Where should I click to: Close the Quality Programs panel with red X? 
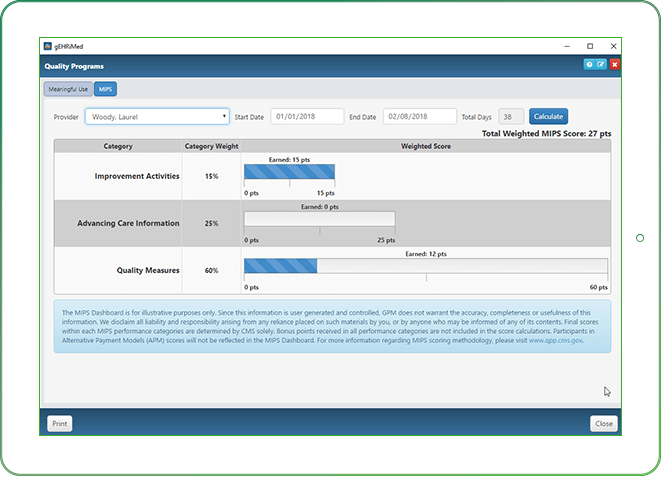(614, 65)
